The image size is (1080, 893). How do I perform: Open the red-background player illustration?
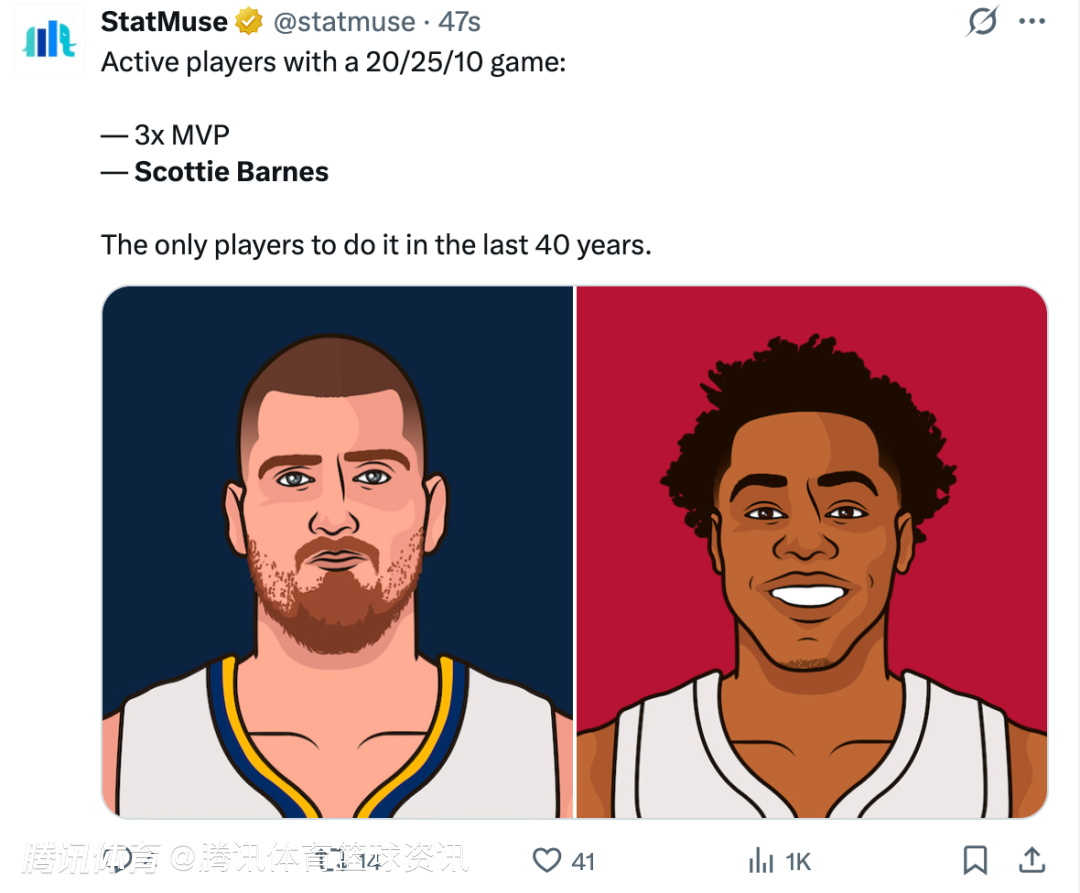812,552
